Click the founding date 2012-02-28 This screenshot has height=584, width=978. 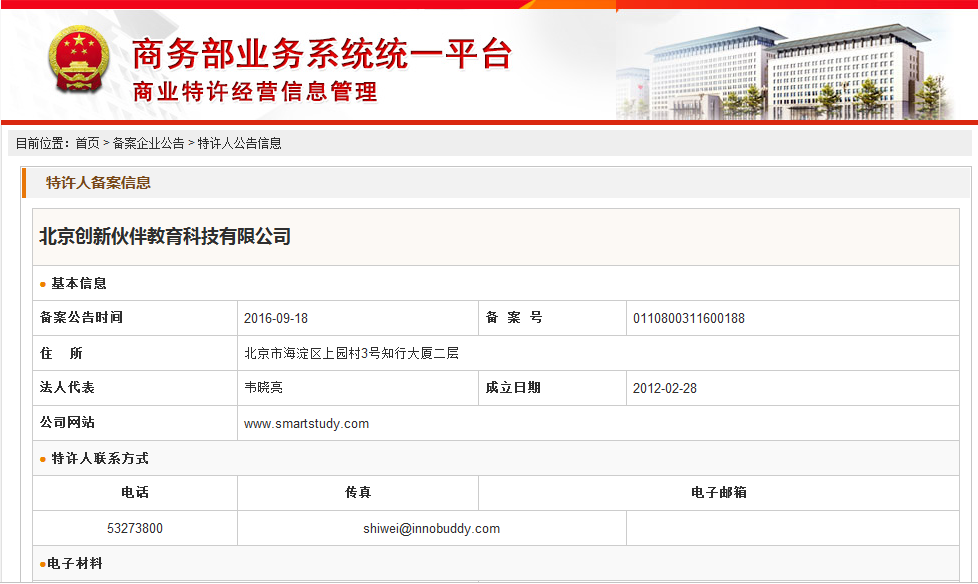pyautogui.click(x=665, y=388)
